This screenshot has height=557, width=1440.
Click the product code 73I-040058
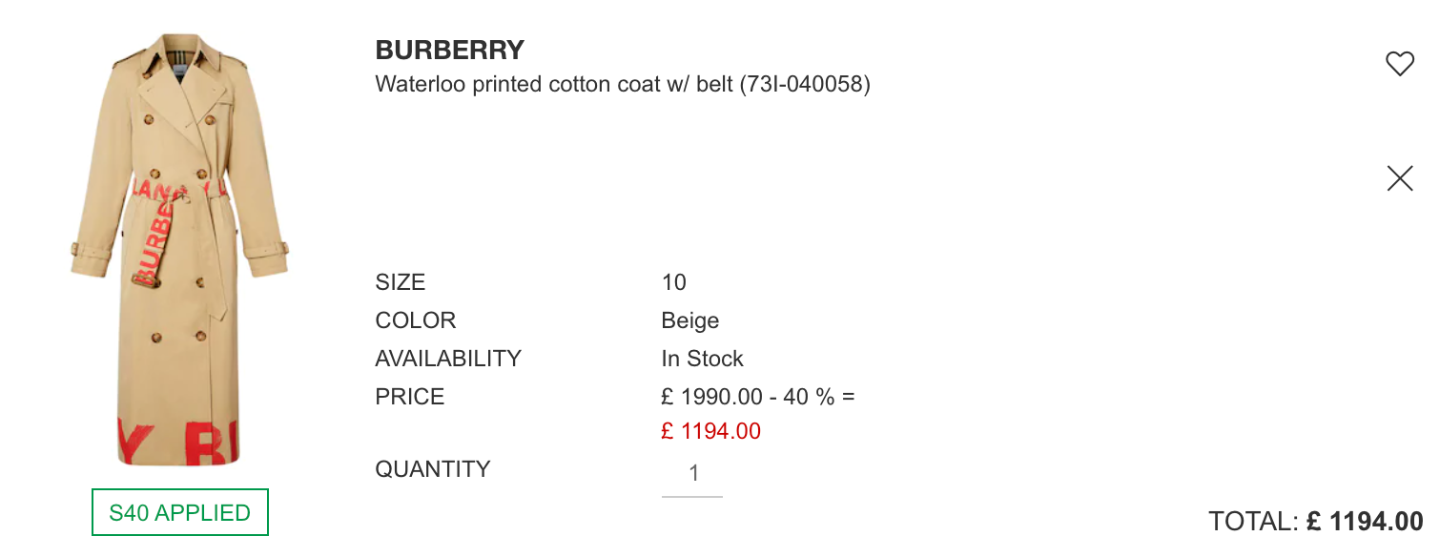[x=805, y=84]
